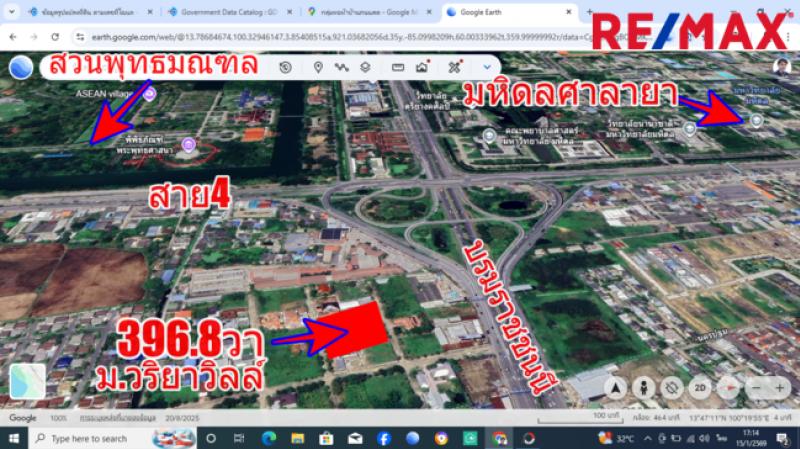Switch to the Google Maps browser tab

click(368, 12)
